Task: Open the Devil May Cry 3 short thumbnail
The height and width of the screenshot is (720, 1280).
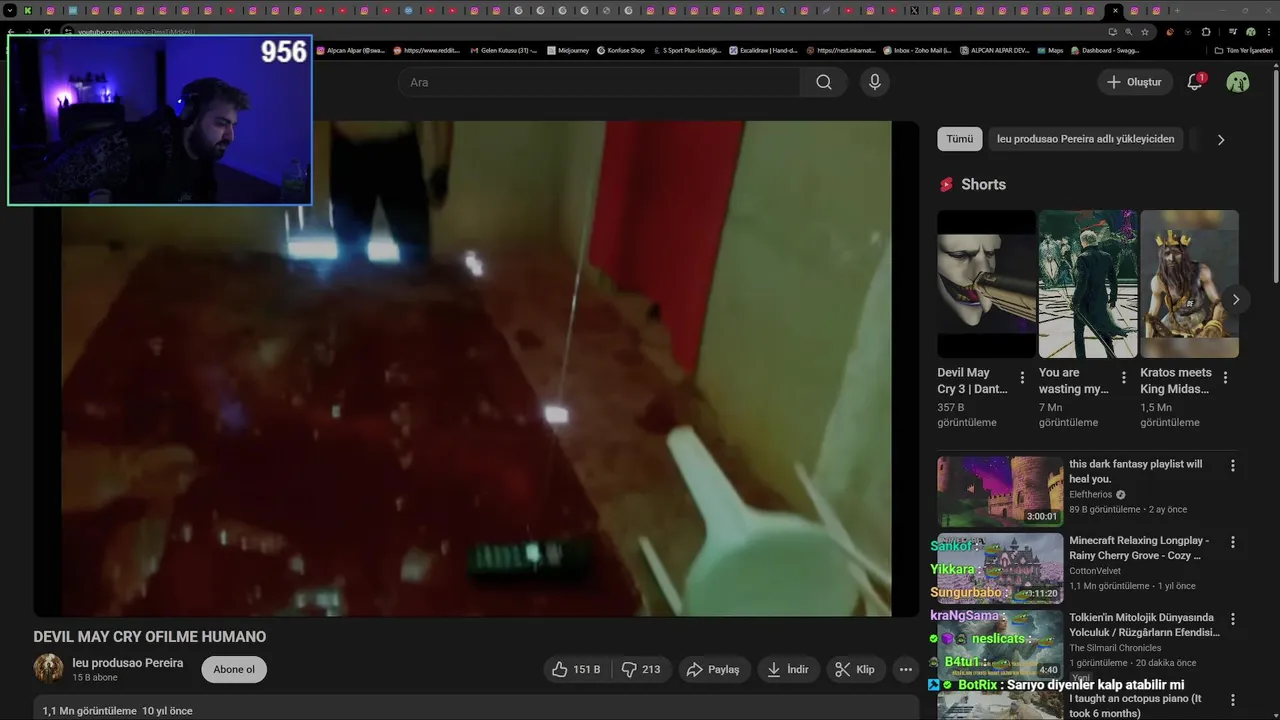Action: 986,283
